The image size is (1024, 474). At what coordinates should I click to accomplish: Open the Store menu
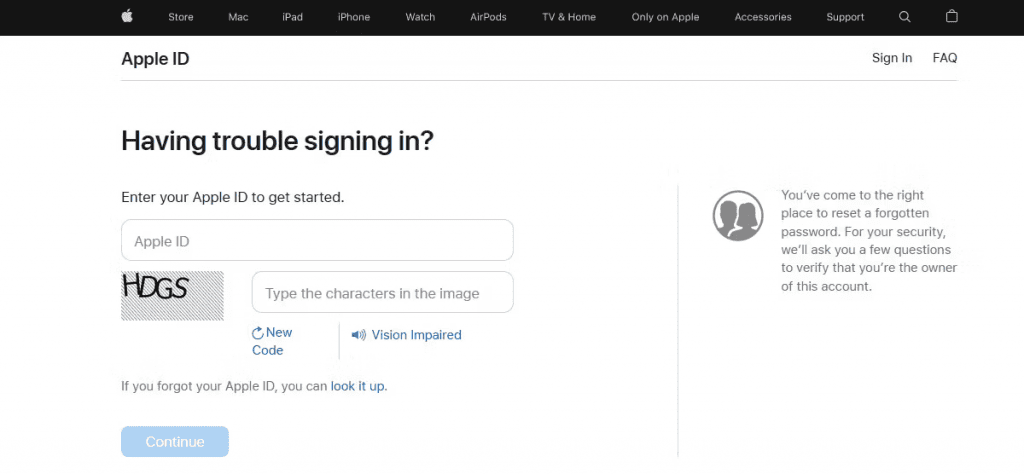pos(181,17)
